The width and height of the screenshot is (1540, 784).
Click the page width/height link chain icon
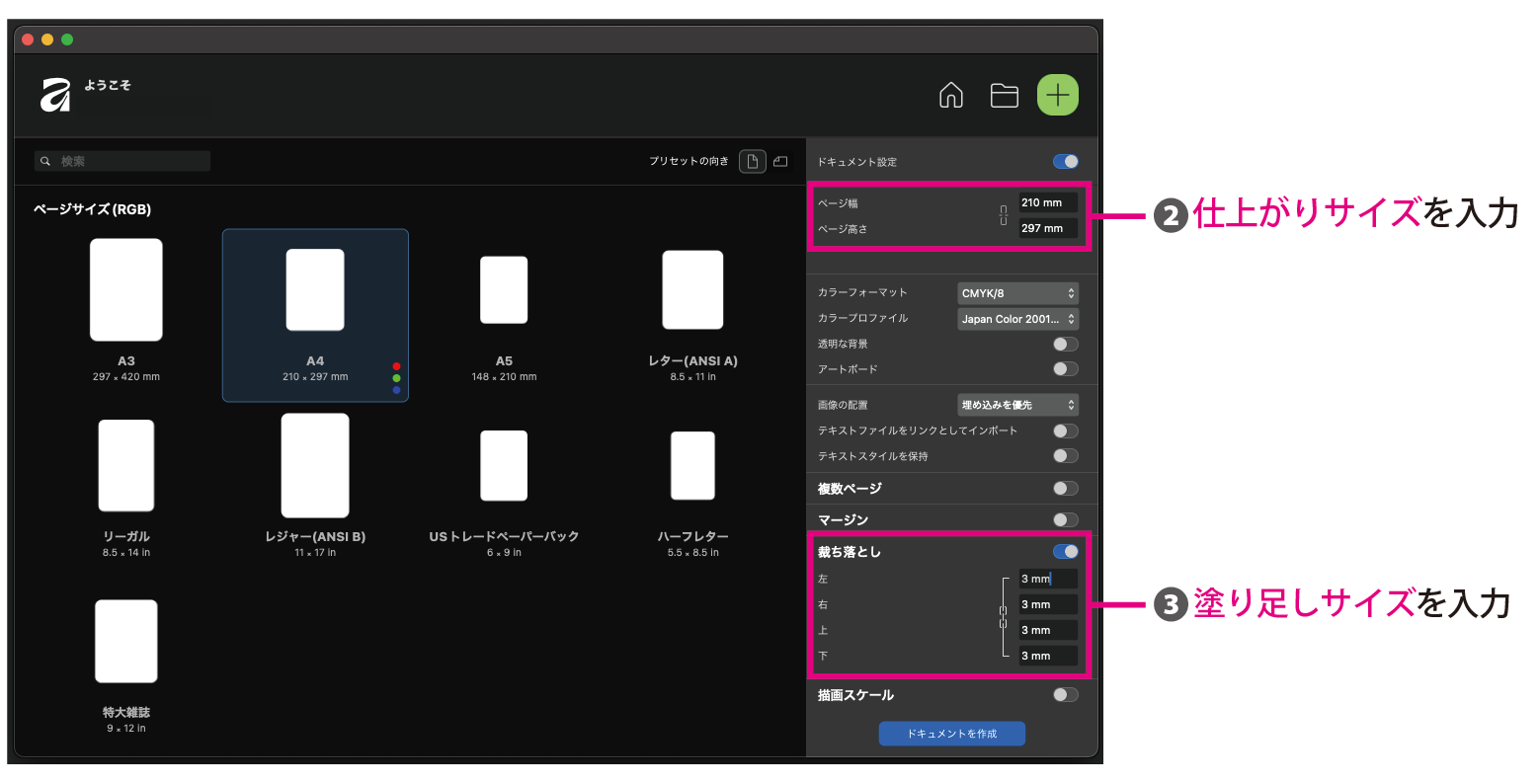coord(1004,215)
